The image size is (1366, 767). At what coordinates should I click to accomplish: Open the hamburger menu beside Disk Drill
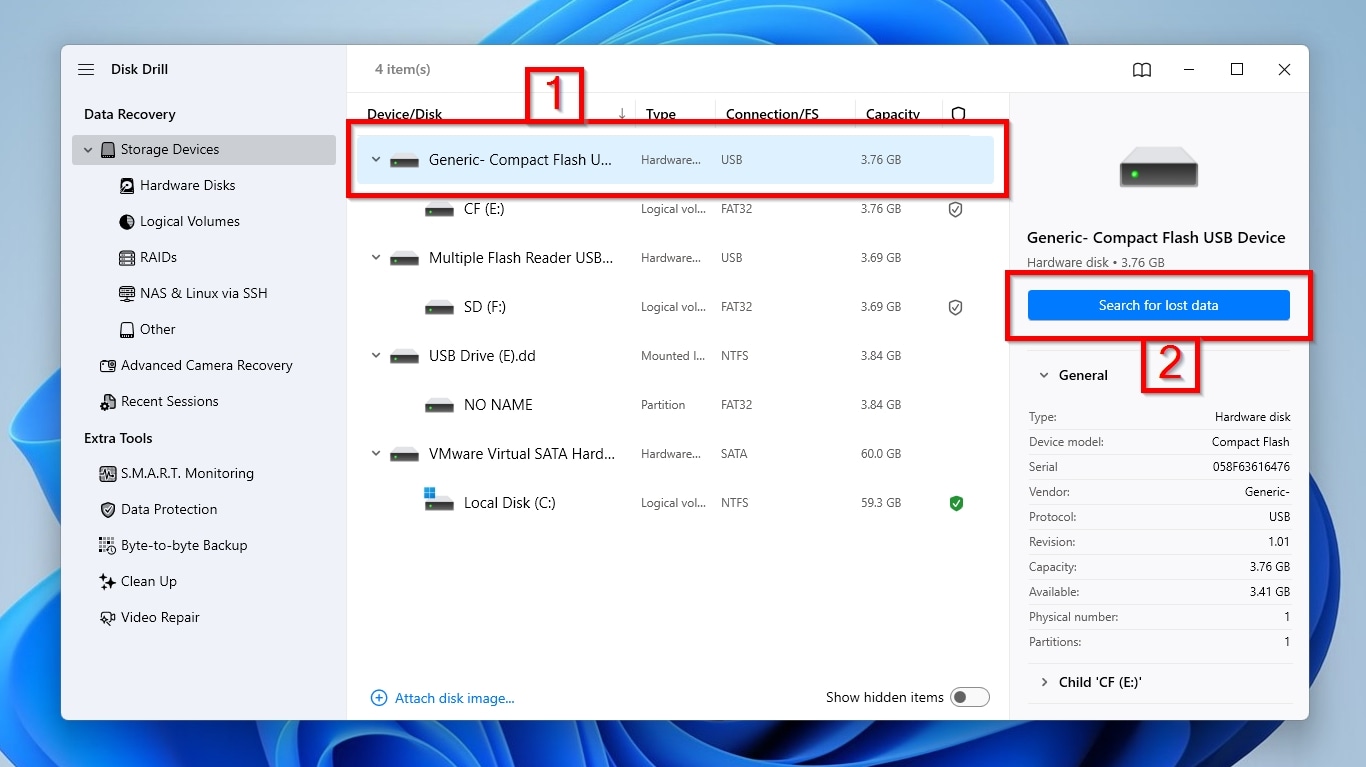click(86, 70)
